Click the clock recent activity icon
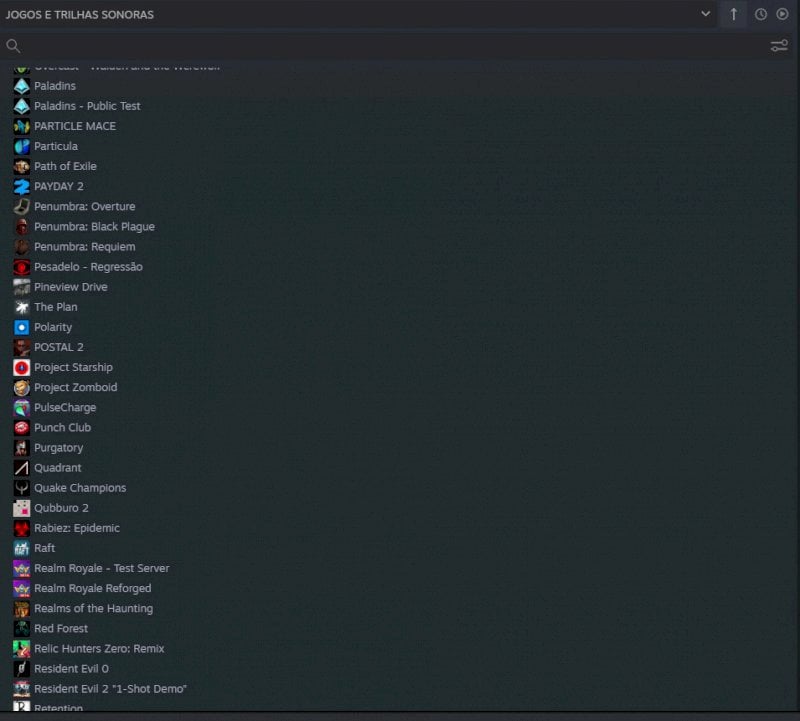Image resolution: width=800 pixels, height=721 pixels. (761, 14)
